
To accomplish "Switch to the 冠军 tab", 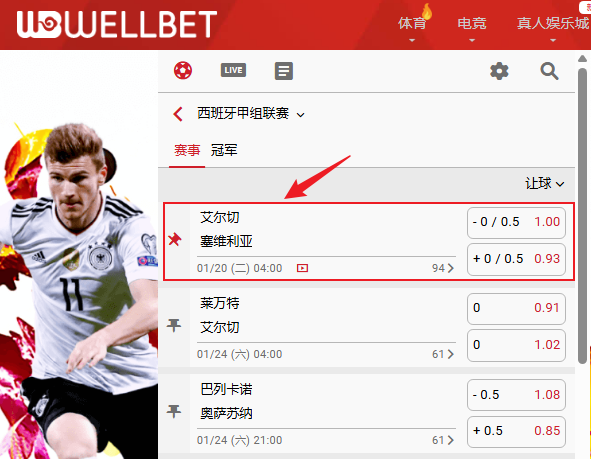I will (224, 150).
